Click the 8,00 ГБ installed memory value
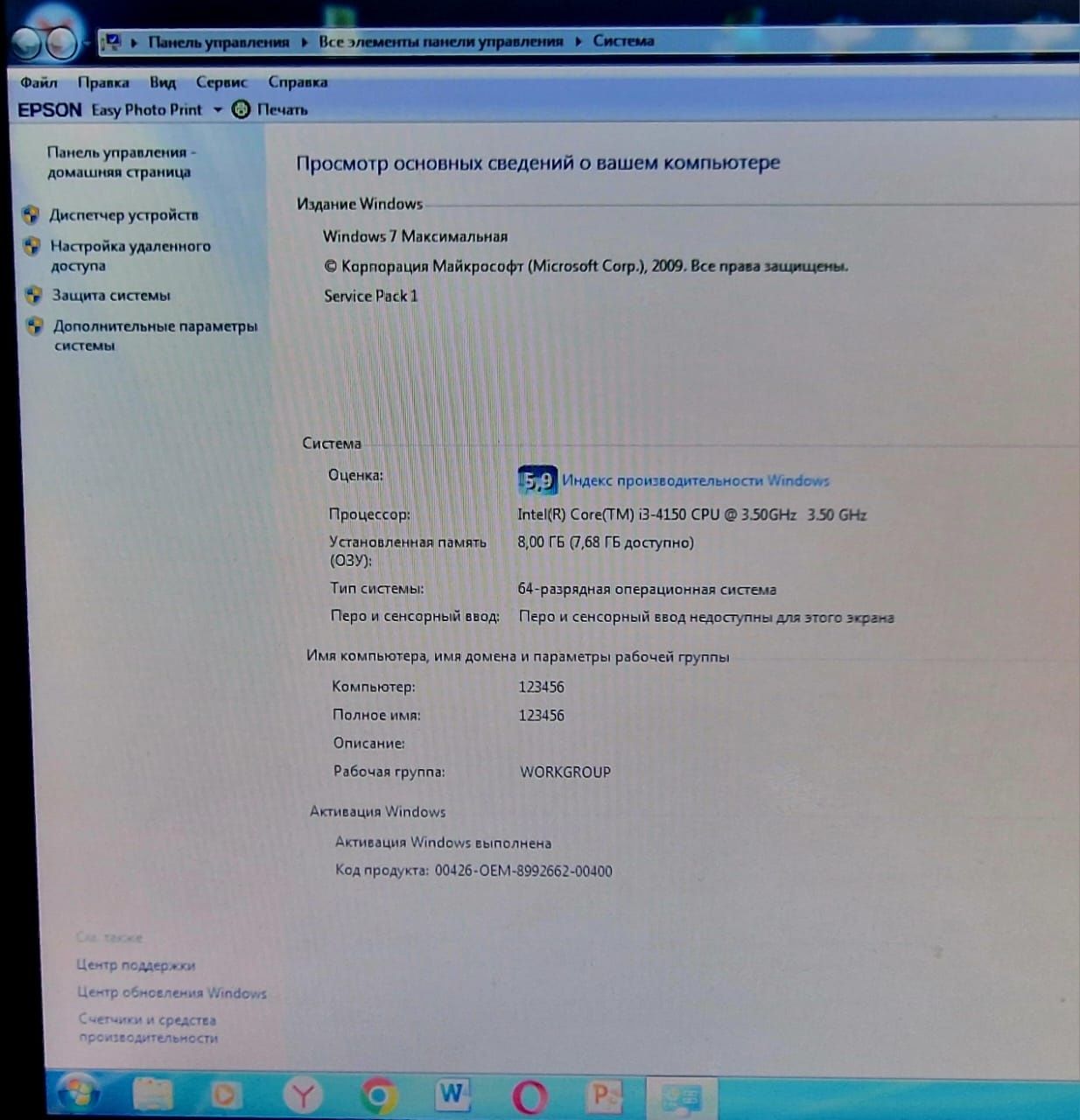1080x1120 pixels. tap(606, 542)
